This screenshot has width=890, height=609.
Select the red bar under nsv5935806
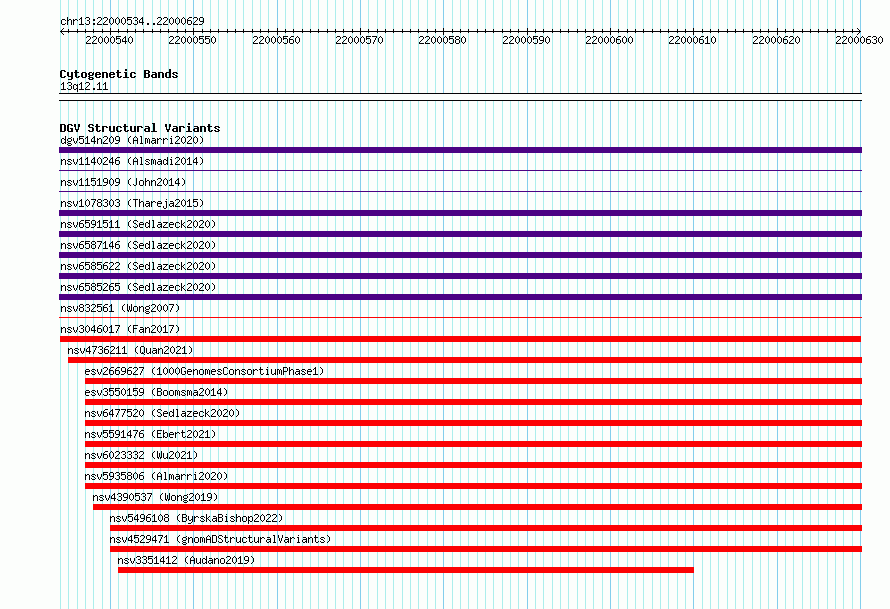(473, 486)
